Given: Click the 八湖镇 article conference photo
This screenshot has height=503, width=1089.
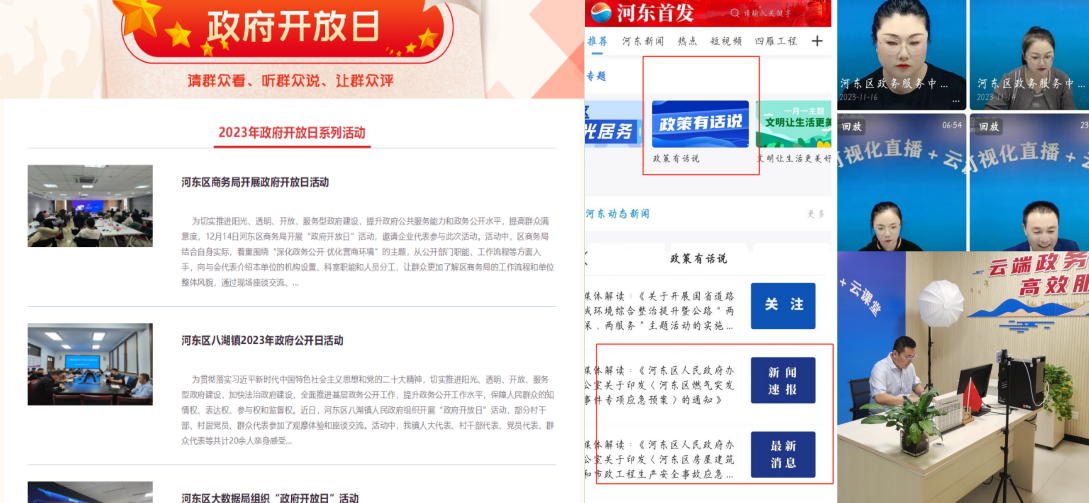Looking at the screenshot, I should tap(90, 364).
